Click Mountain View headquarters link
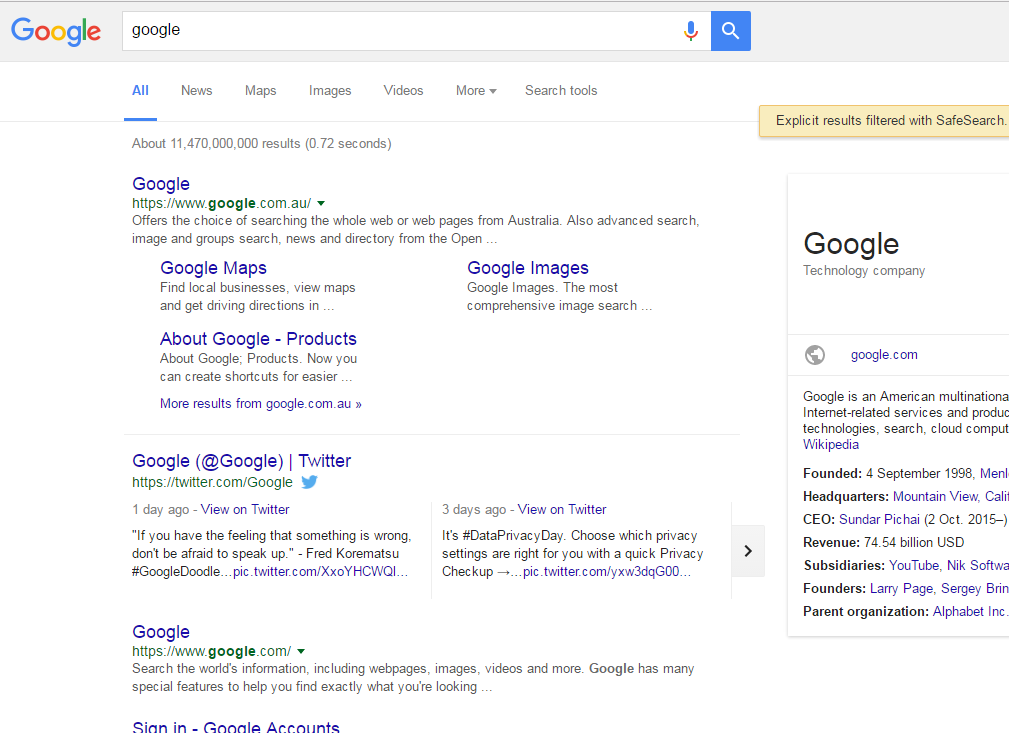The height and width of the screenshot is (733, 1009). pyautogui.click(x=936, y=497)
